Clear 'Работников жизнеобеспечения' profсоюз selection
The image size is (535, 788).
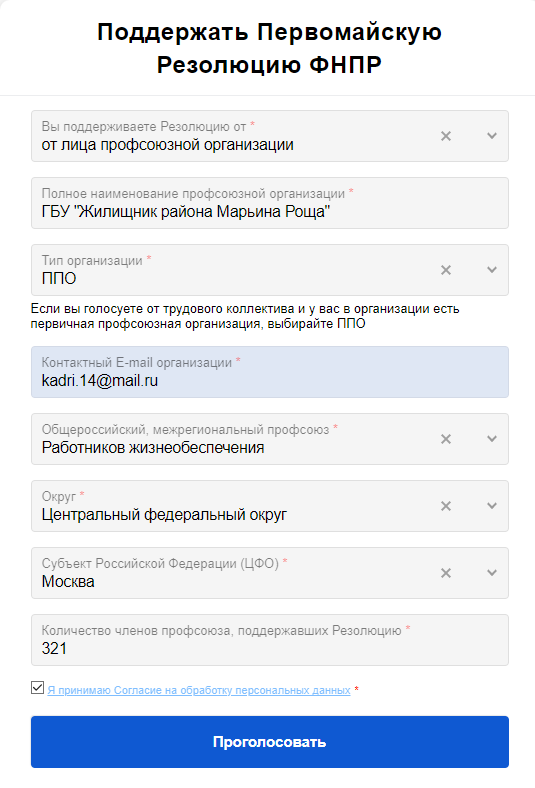446,439
